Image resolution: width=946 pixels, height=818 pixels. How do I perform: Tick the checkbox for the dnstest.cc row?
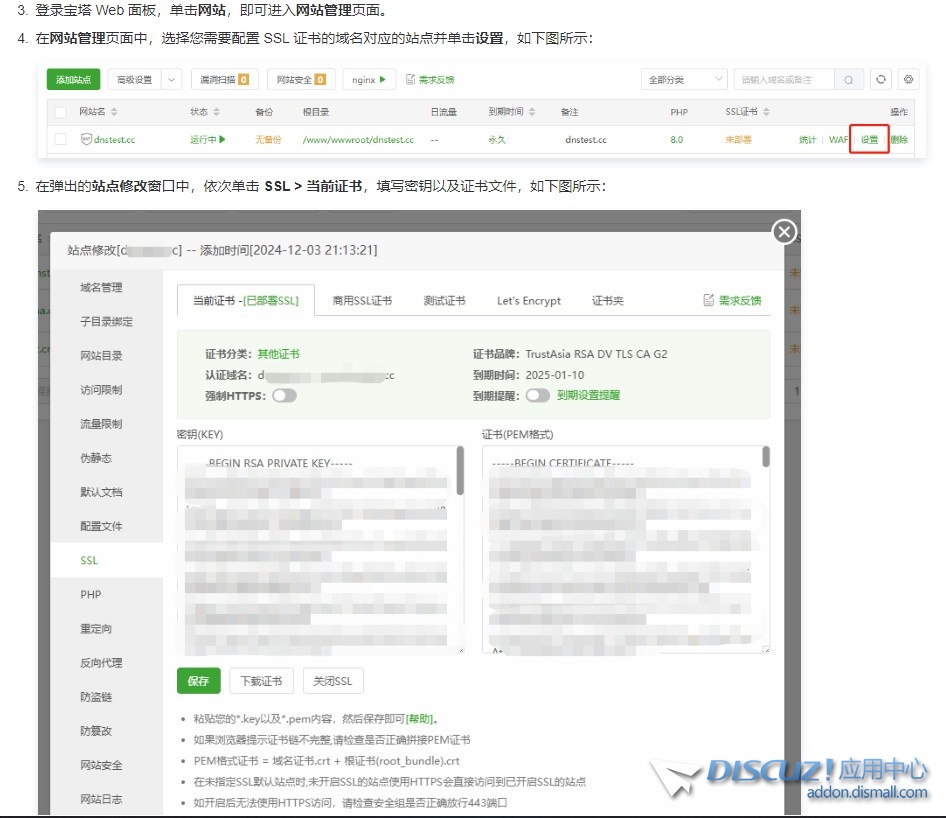click(60, 139)
